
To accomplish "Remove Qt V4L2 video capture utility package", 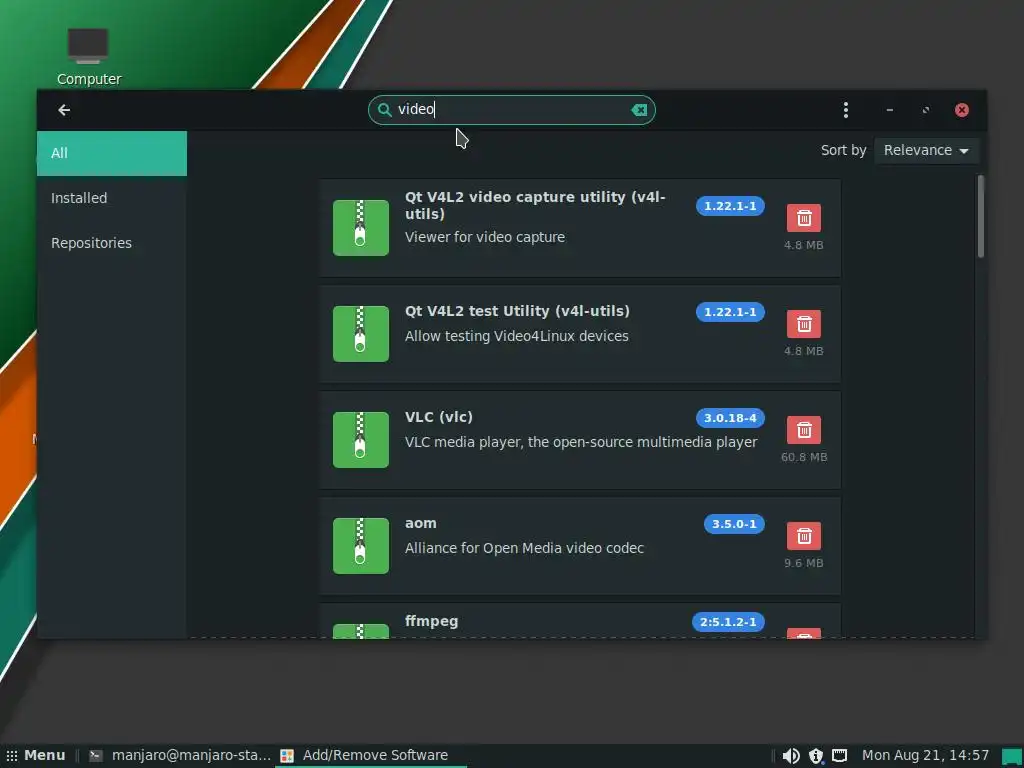I will coord(804,218).
